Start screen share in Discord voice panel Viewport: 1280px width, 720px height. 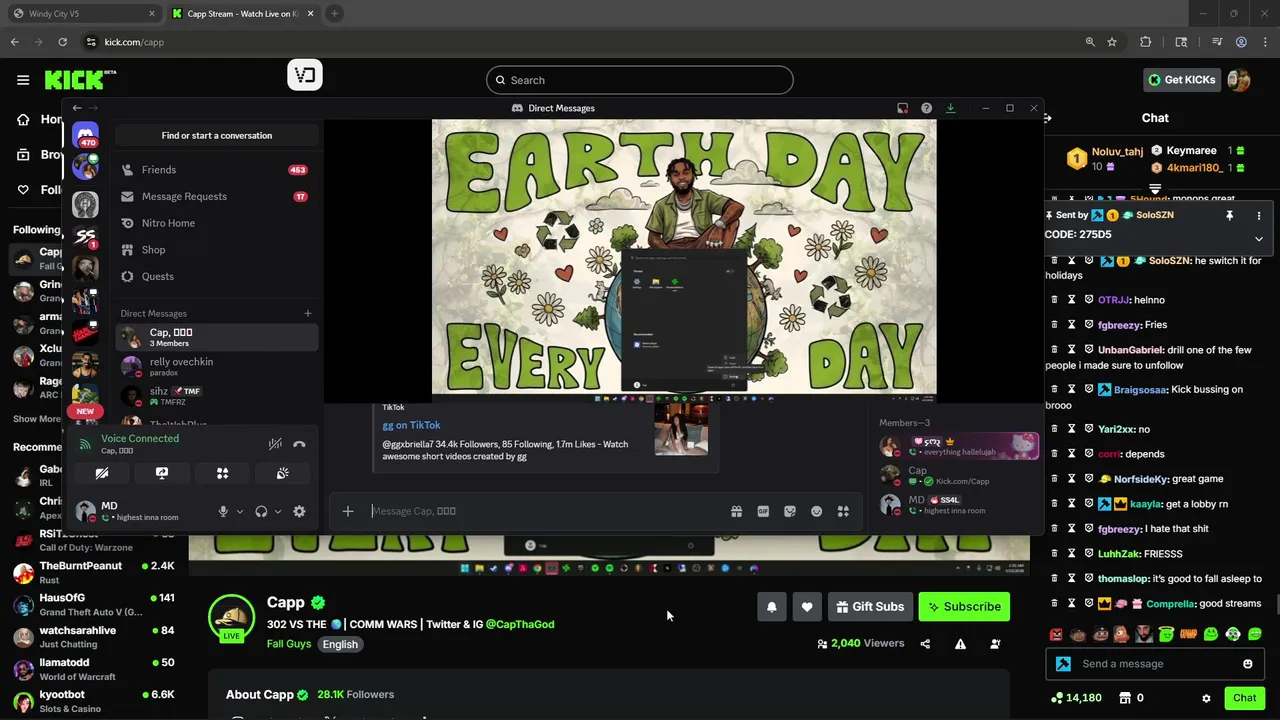click(x=162, y=473)
